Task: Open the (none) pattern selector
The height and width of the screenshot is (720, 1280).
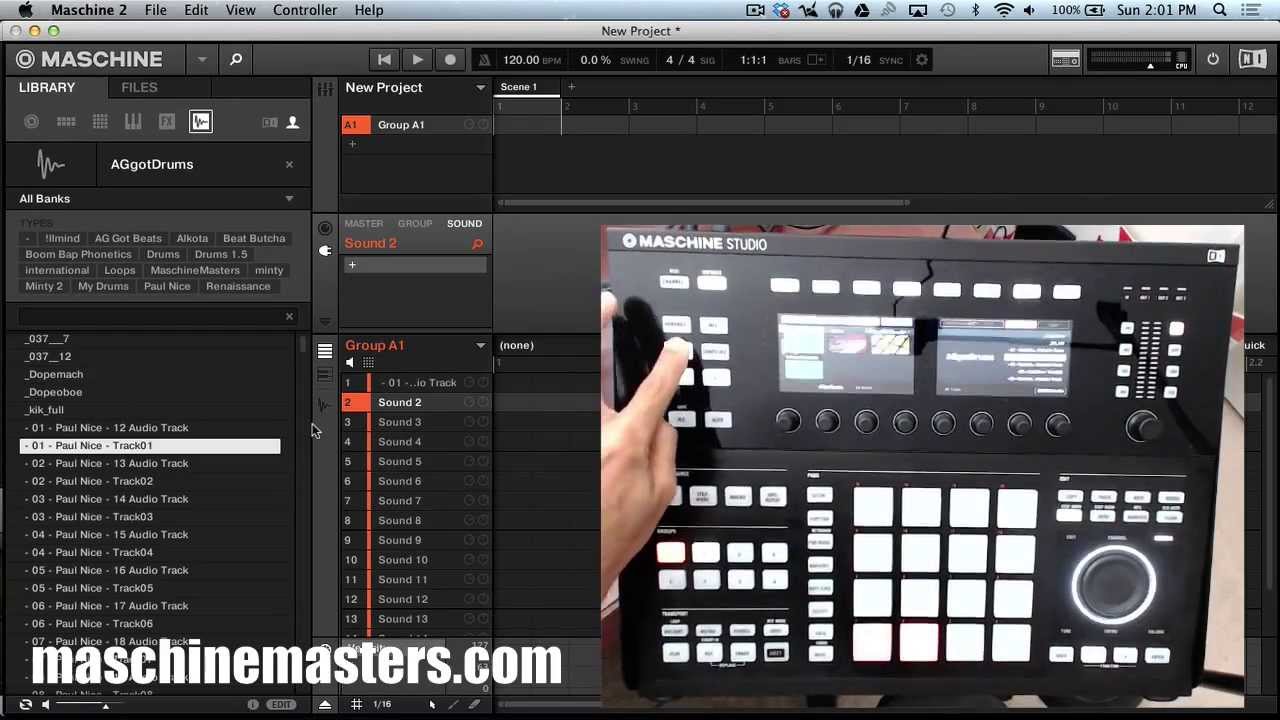Action: [x=517, y=345]
